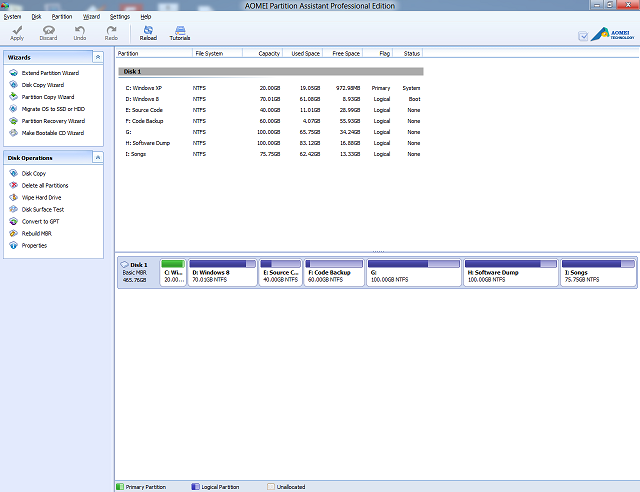The width and height of the screenshot is (640, 492).
Task: Click the Disk Copy operation icon
Action: (13, 173)
